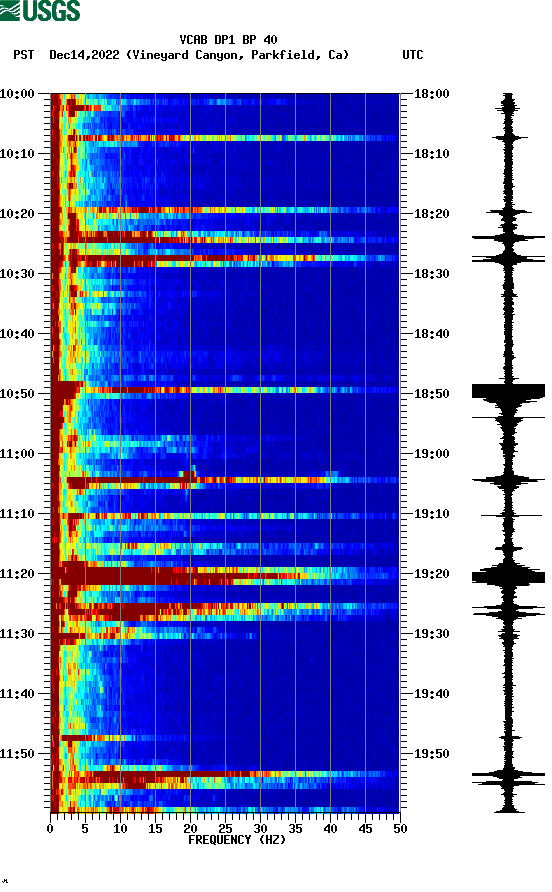Click the 19:10 UTC time label

coord(431,514)
